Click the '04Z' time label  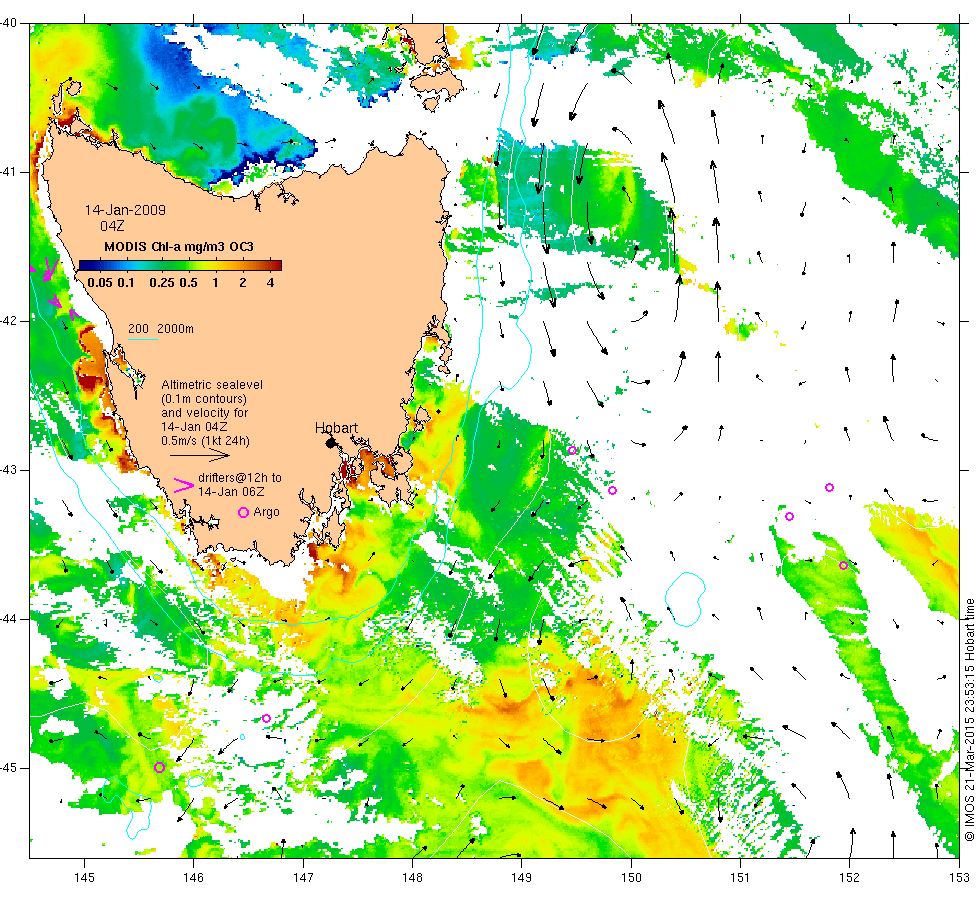coord(112,226)
